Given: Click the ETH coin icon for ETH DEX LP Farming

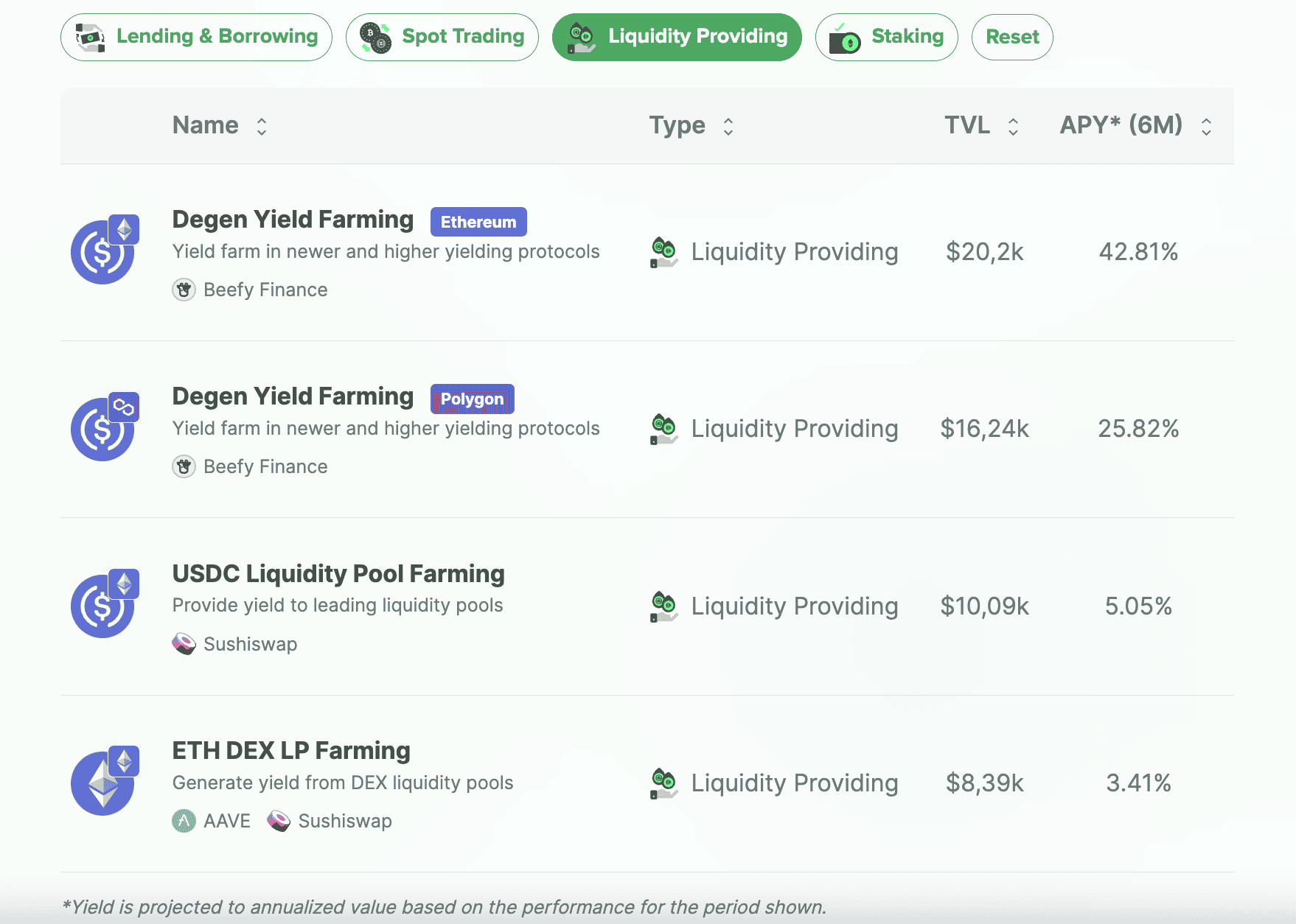Looking at the screenshot, I should coord(102,783).
